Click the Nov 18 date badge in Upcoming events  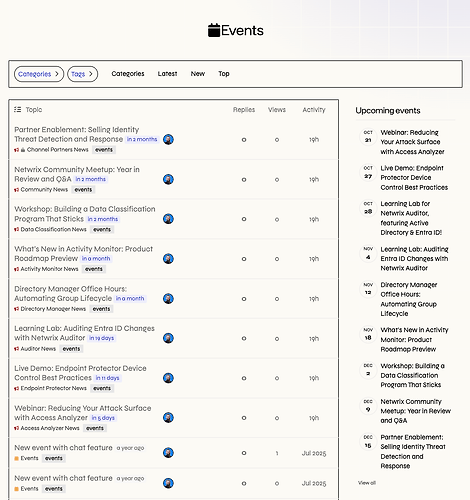pos(368,334)
